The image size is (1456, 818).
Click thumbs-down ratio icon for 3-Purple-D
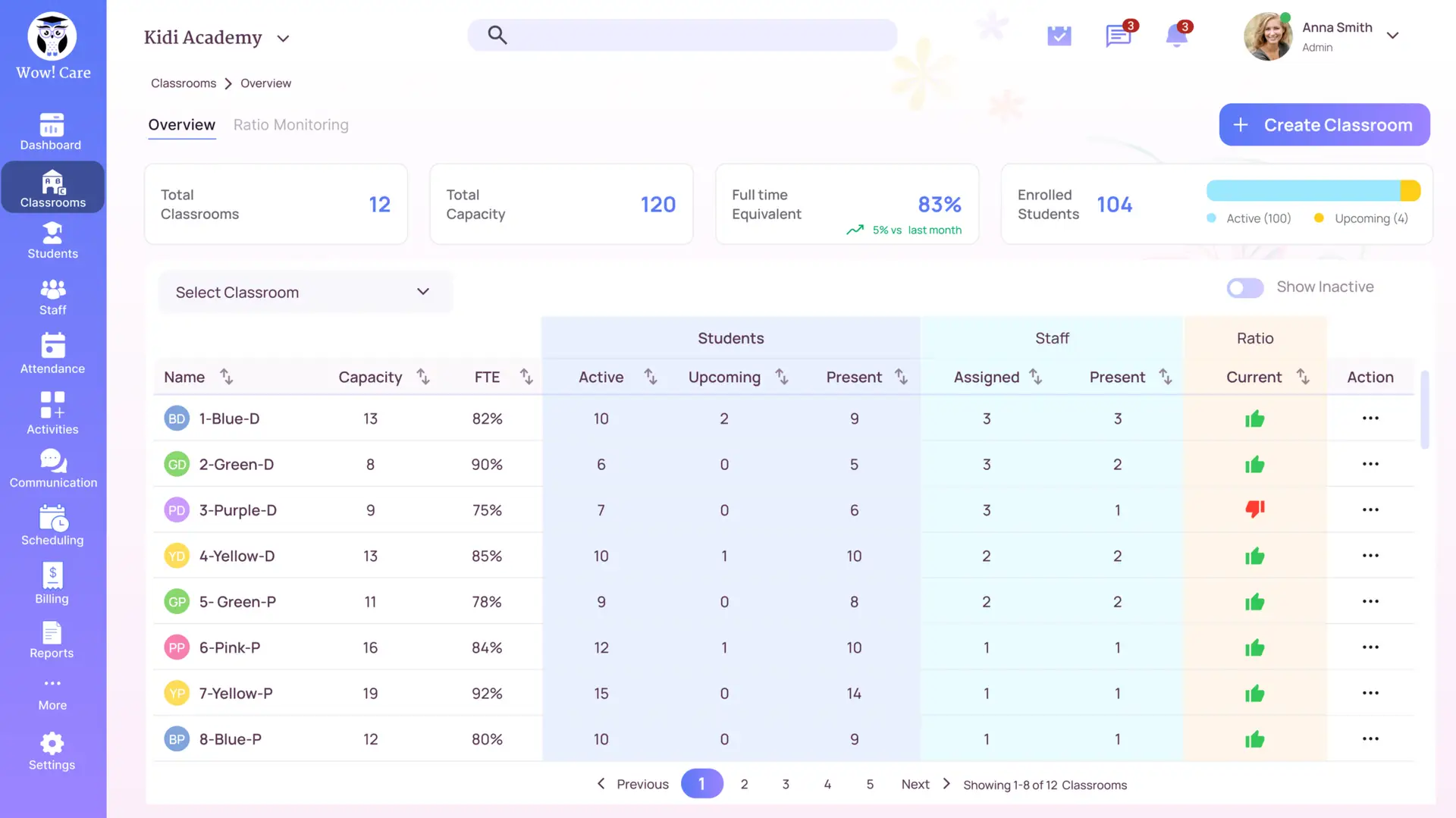pos(1255,509)
